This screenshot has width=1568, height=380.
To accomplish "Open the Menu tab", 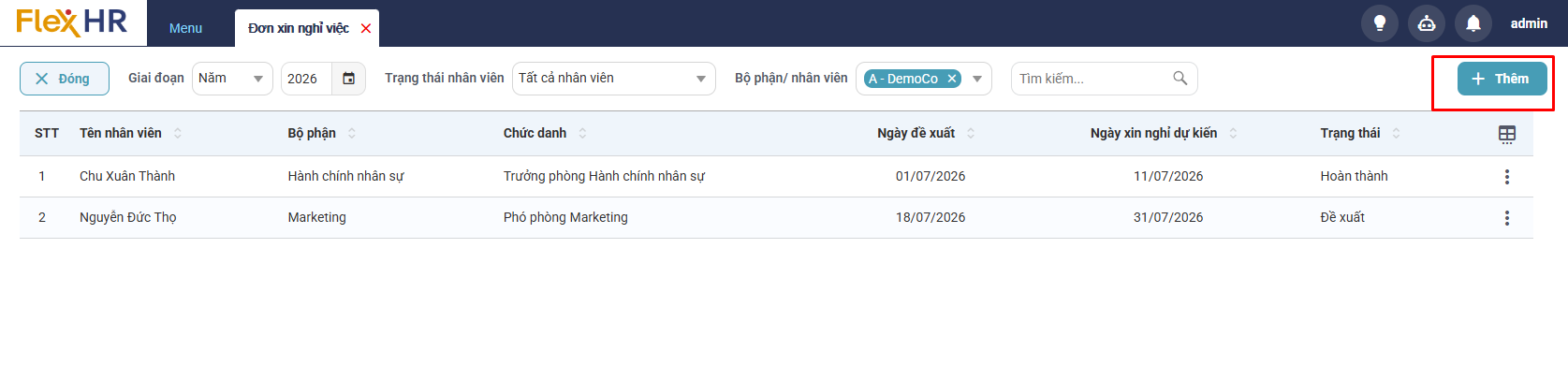I will tap(185, 28).
